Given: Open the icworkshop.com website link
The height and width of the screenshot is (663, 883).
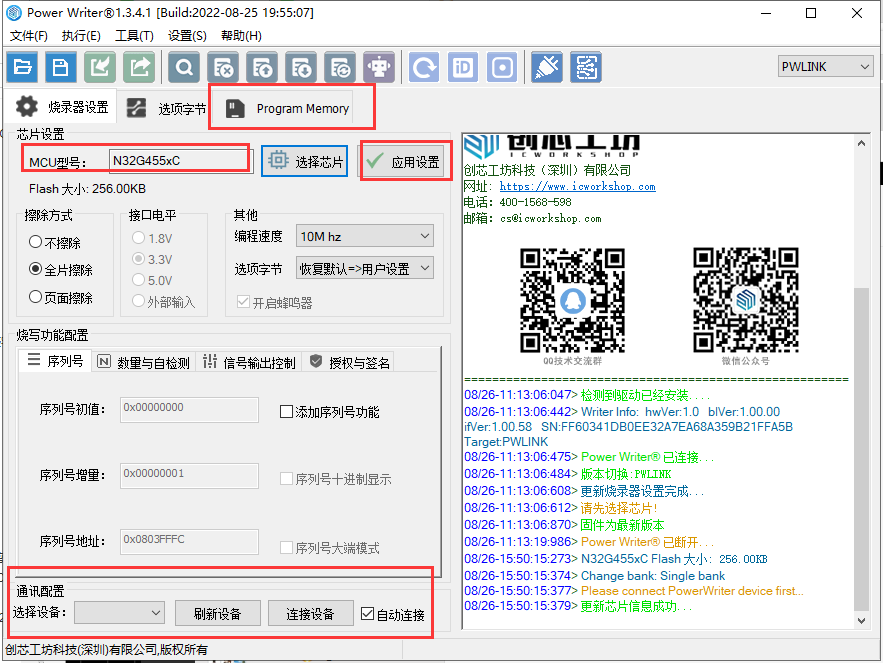Looking at the screenshot, I should (577, 186).
